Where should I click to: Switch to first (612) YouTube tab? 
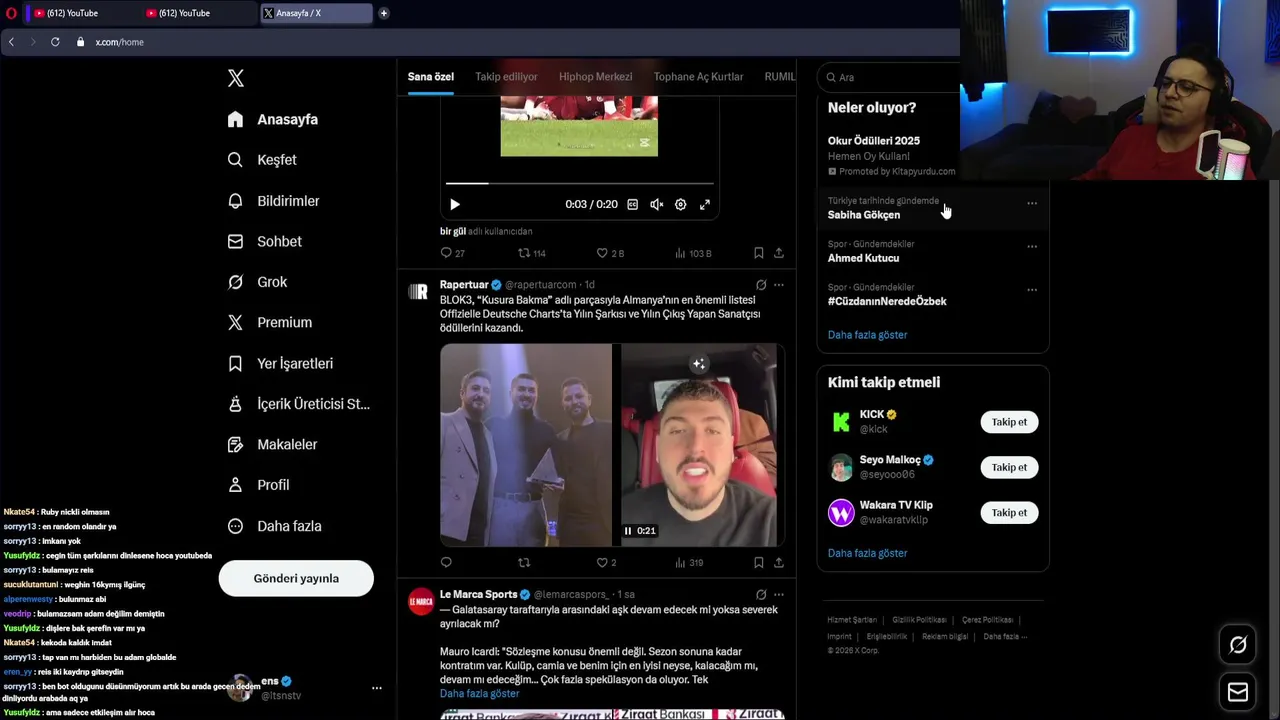point(80,13)
